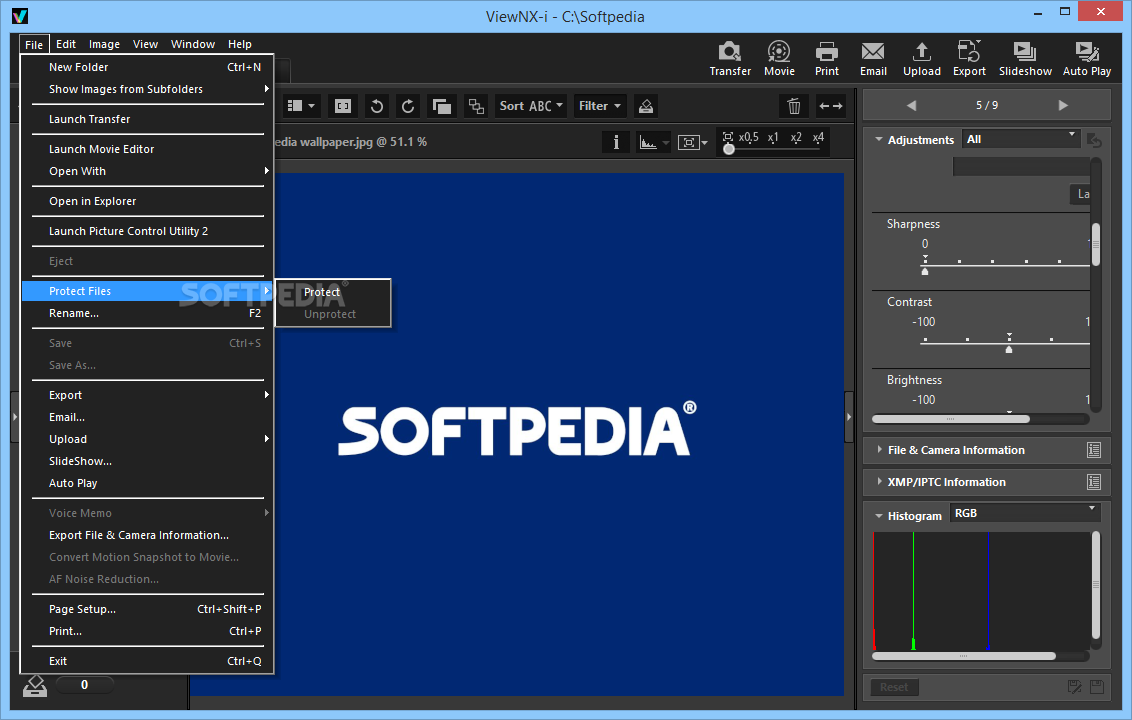The width and height of the screenshot is (1132, 720).
Task: Click the undo adjustments icon
Action: click(x=1094, y=140)
